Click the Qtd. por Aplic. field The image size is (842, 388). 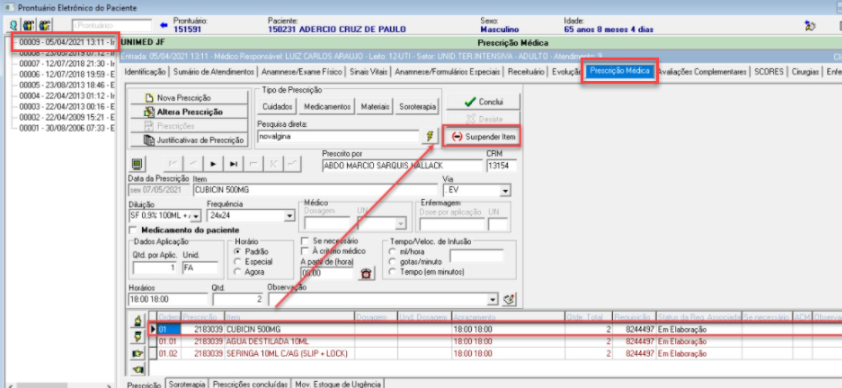click(x=155, y=268)
